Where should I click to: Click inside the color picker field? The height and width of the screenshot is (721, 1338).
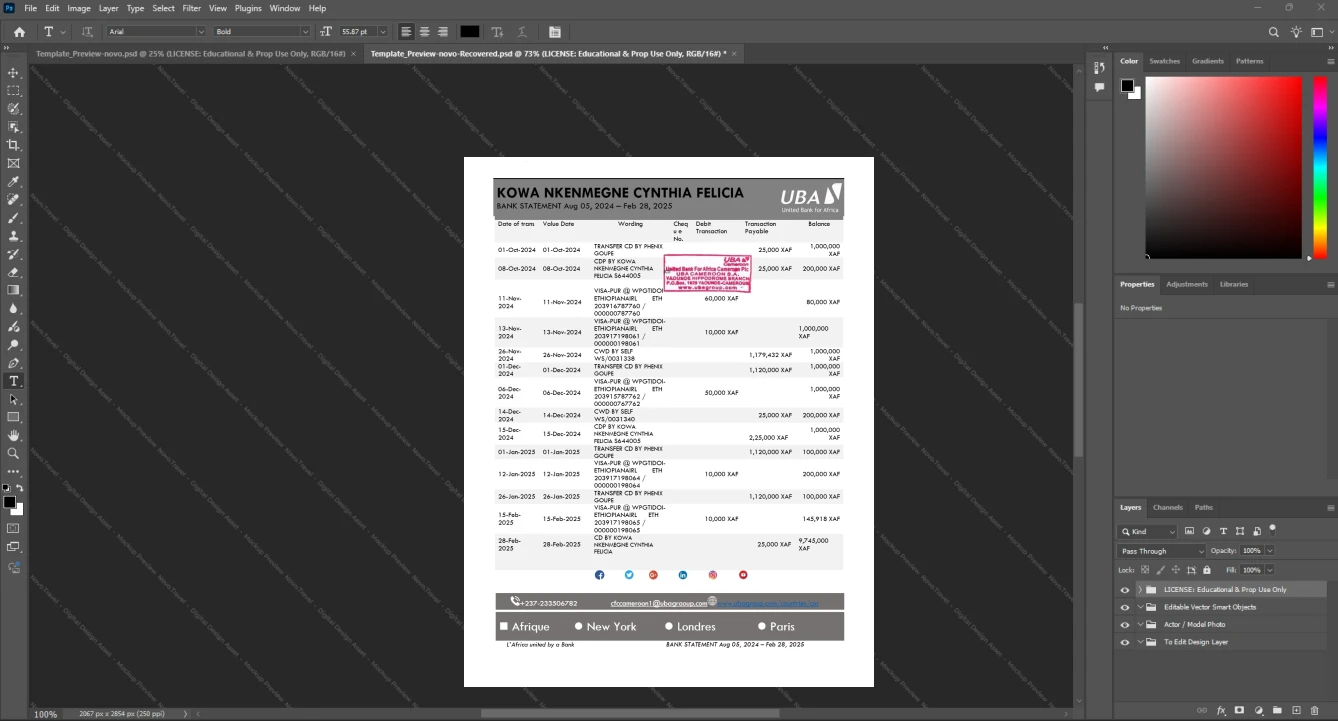pyautogui.click(x=1223, y=168)
